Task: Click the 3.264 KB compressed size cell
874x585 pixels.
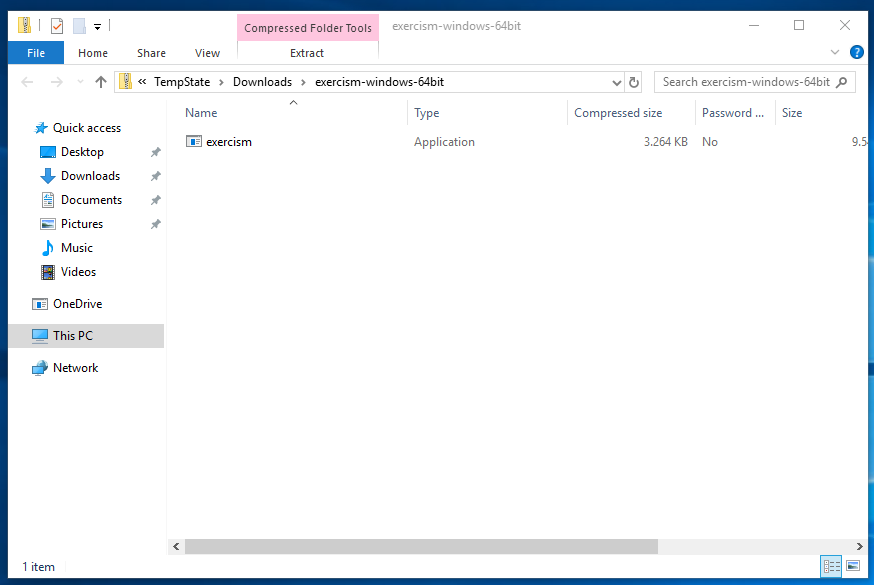Action: pos(666,142)
